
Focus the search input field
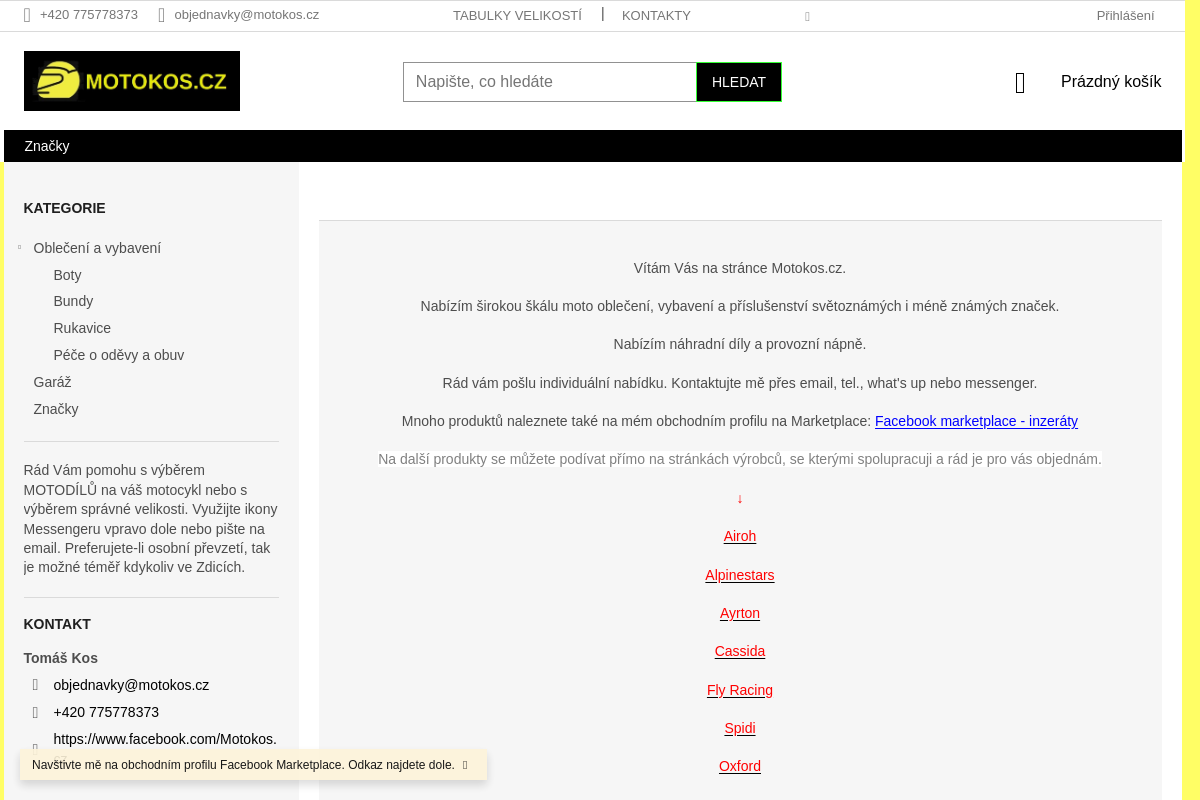[550, 82]
